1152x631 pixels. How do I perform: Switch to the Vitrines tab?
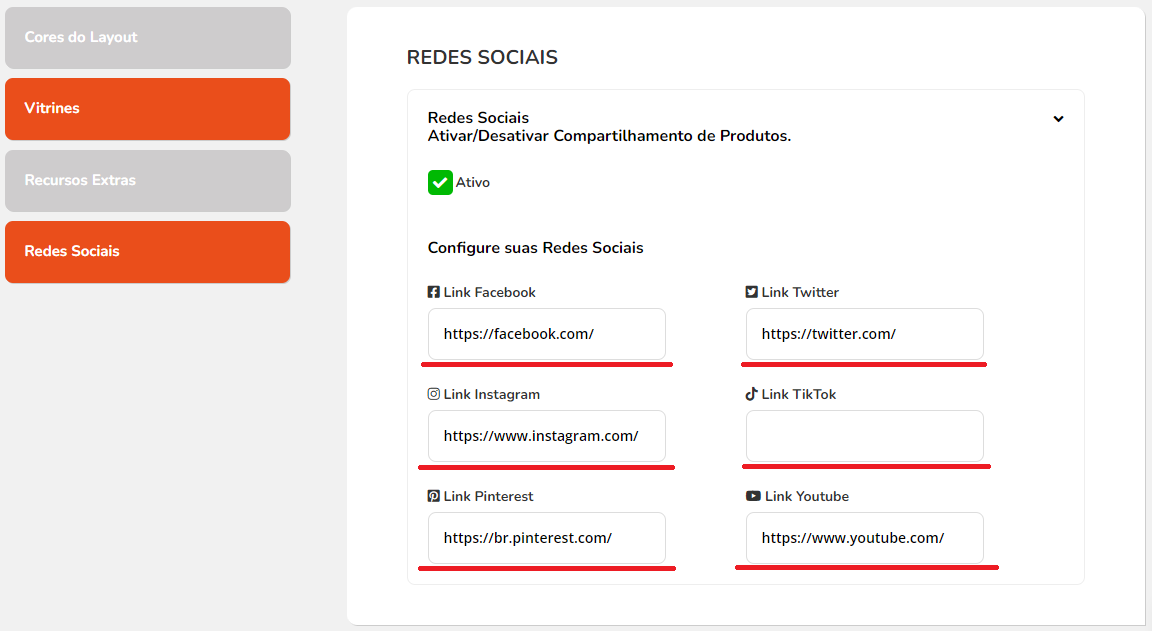click(148, 109)
